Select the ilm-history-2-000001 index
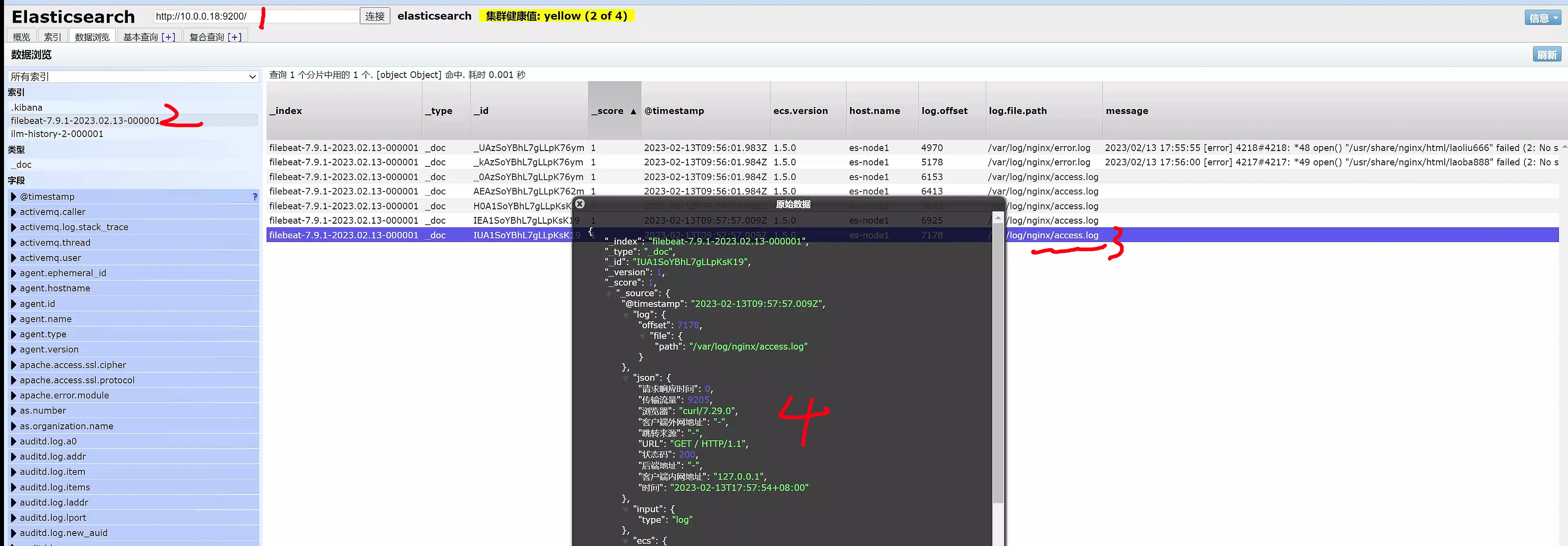 point(57,134)
